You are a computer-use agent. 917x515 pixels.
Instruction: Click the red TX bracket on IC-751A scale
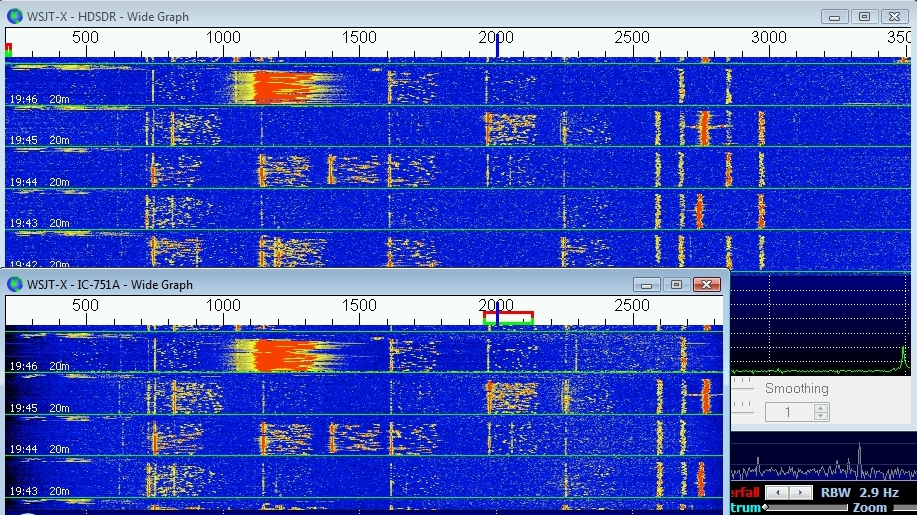pos(508,313)
